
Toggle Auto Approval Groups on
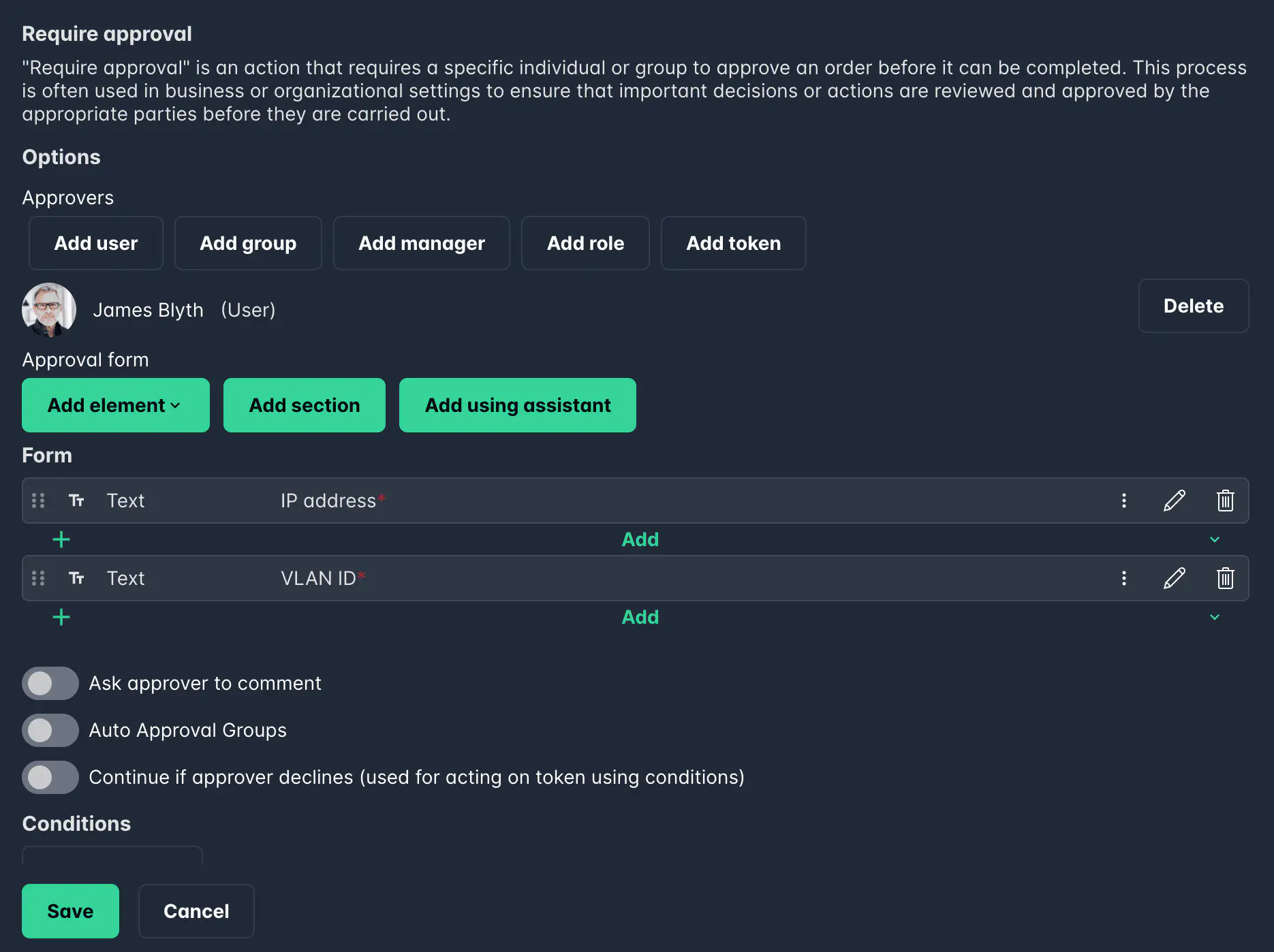click(50, 730)
